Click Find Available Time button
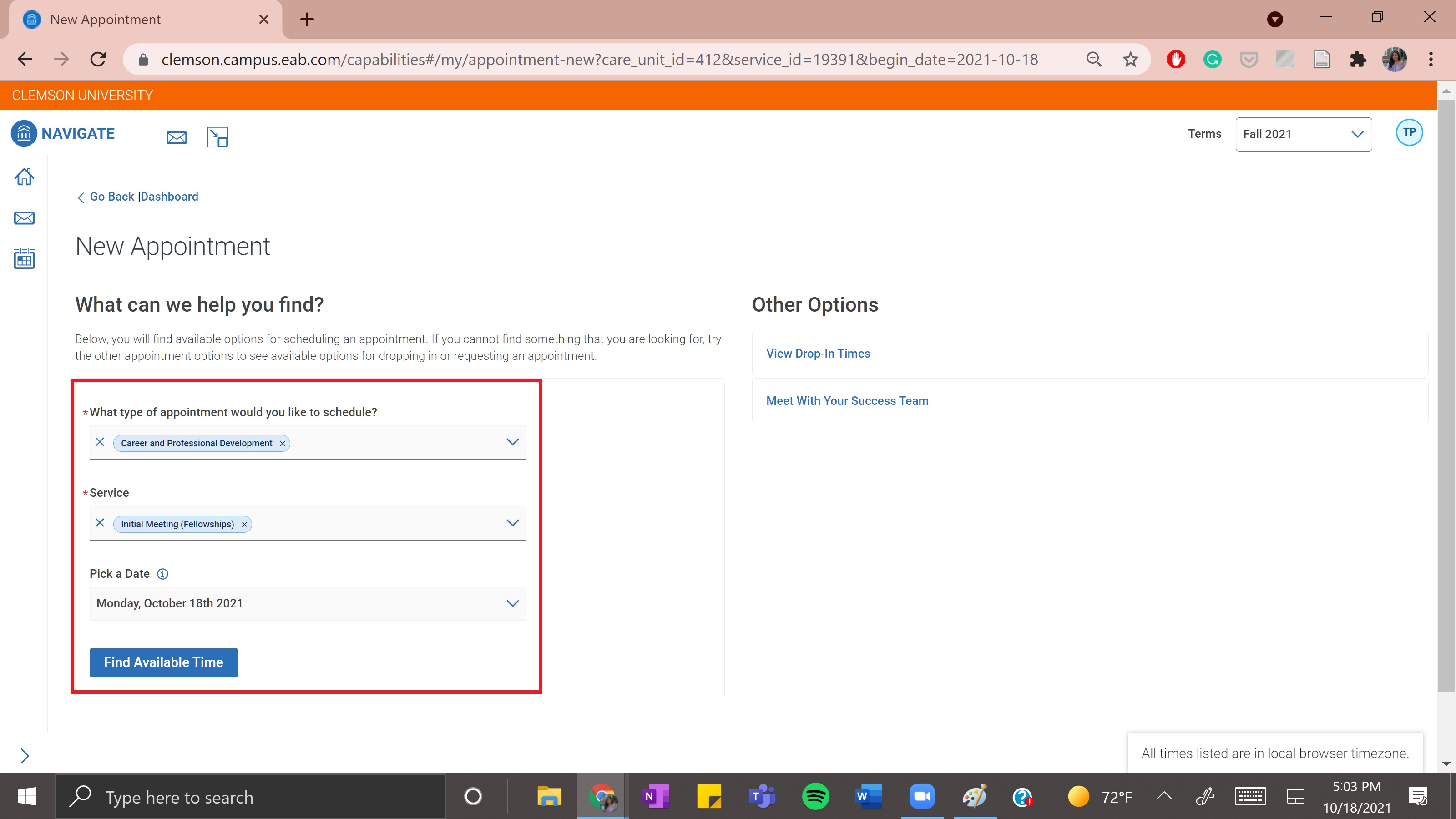Image resolution: width=1456 pixels, height=819 pixels. pos(163,662)
